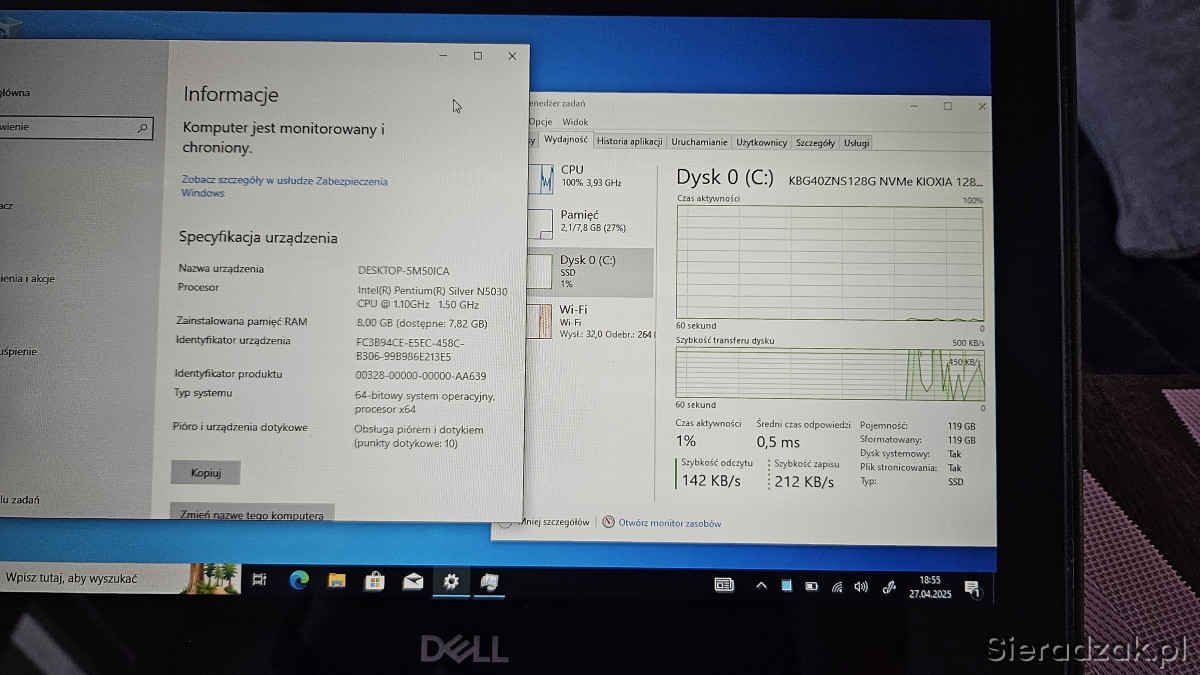Click the Settings search field

coord(75,128)
